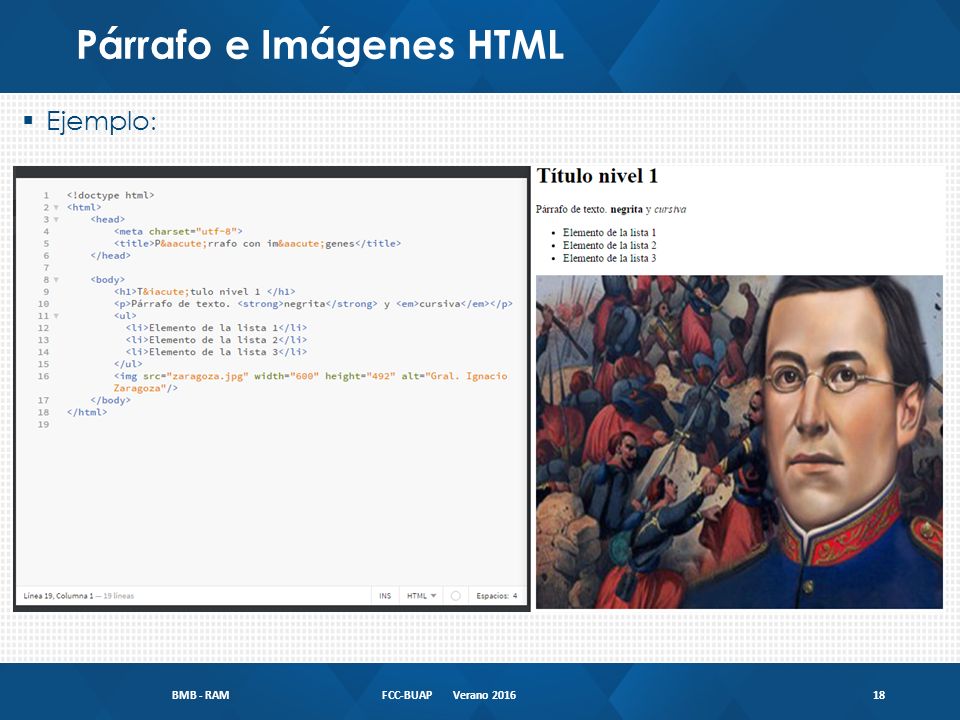Open the Espacios: 4 indentation setting
The height and width of the screenshot is (720, 960).
click(x=497, y=596)
